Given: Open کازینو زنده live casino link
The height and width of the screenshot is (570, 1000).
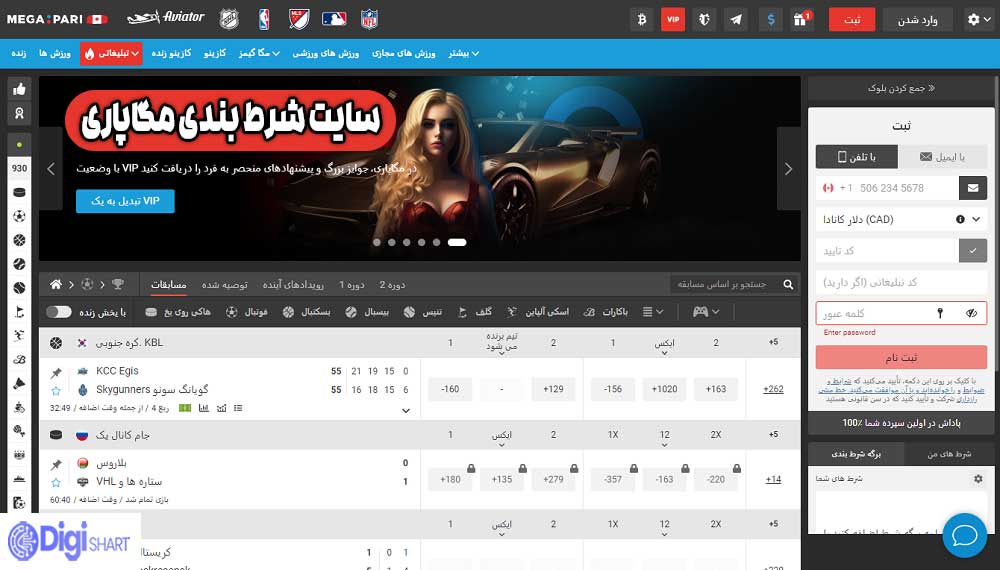Looking at the screenshot, I should (x=171, y=54).
